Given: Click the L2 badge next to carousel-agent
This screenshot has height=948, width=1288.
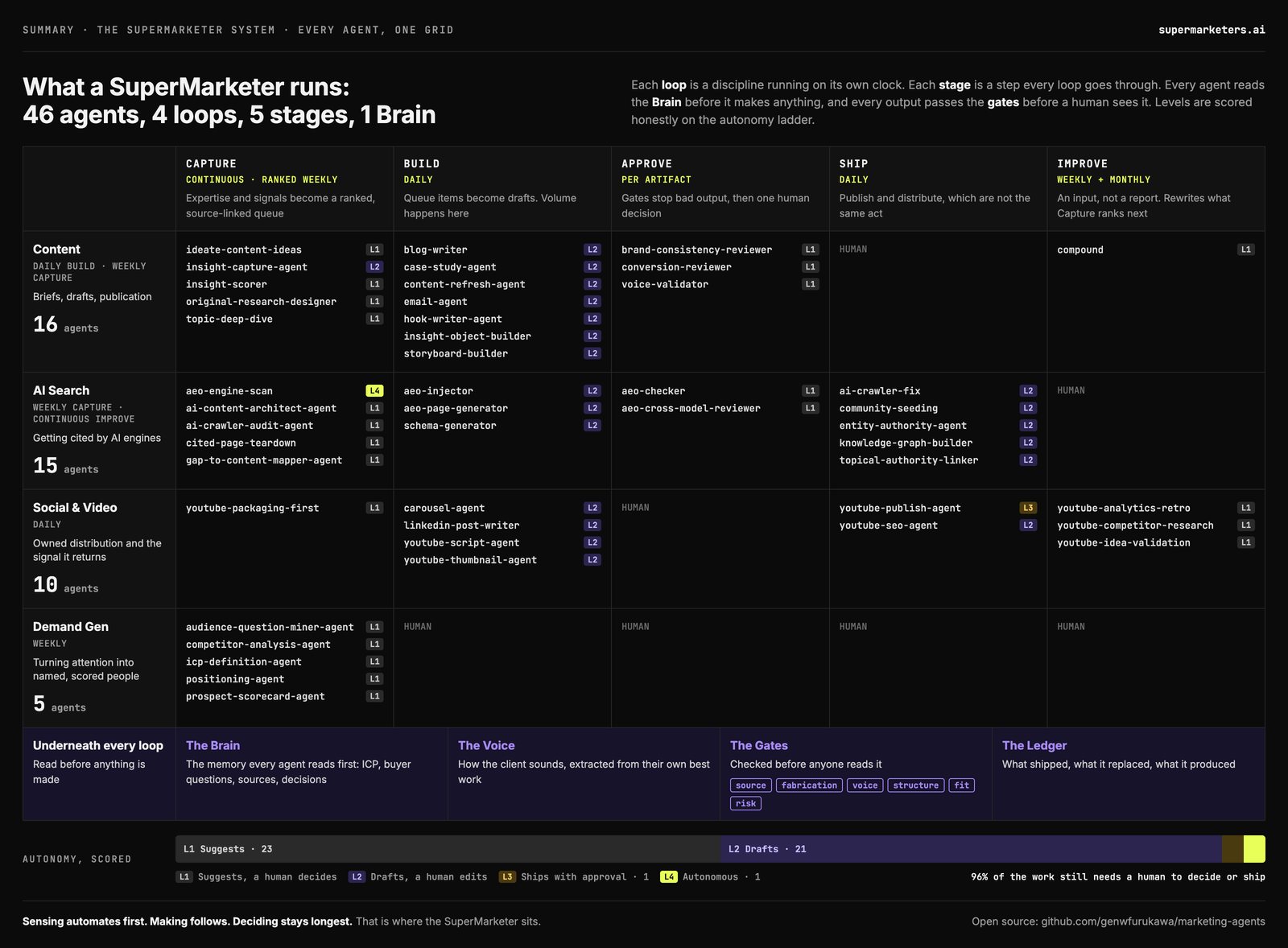Looking at the screenshot, I should tap(592, 508).
